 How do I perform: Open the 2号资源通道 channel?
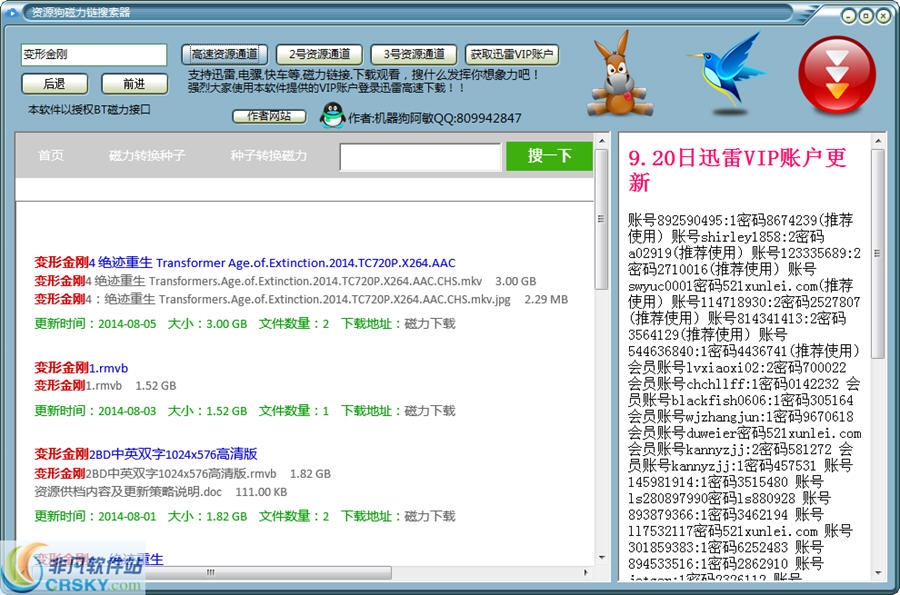click(319, 55)
